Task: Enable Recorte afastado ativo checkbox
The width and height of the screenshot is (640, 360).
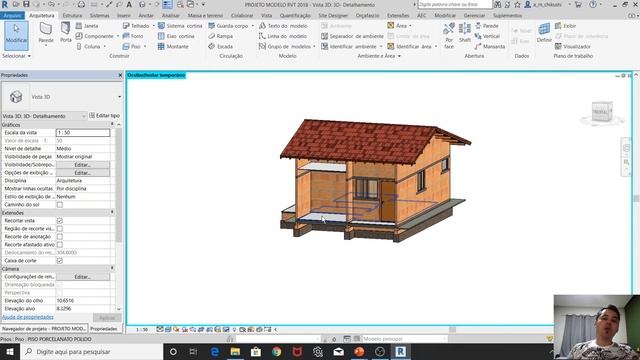Action: [60, 244]
